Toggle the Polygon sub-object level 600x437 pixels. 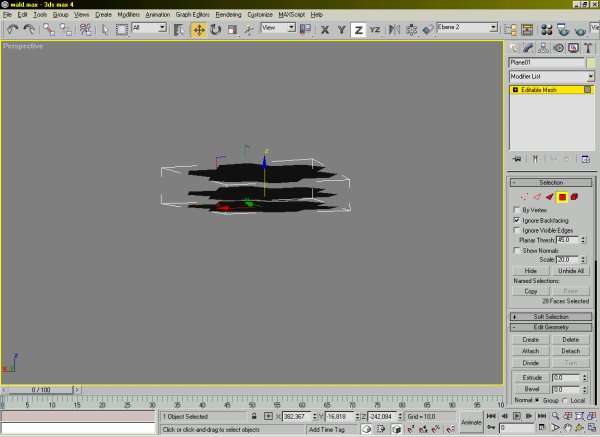(x=562, y=197)
